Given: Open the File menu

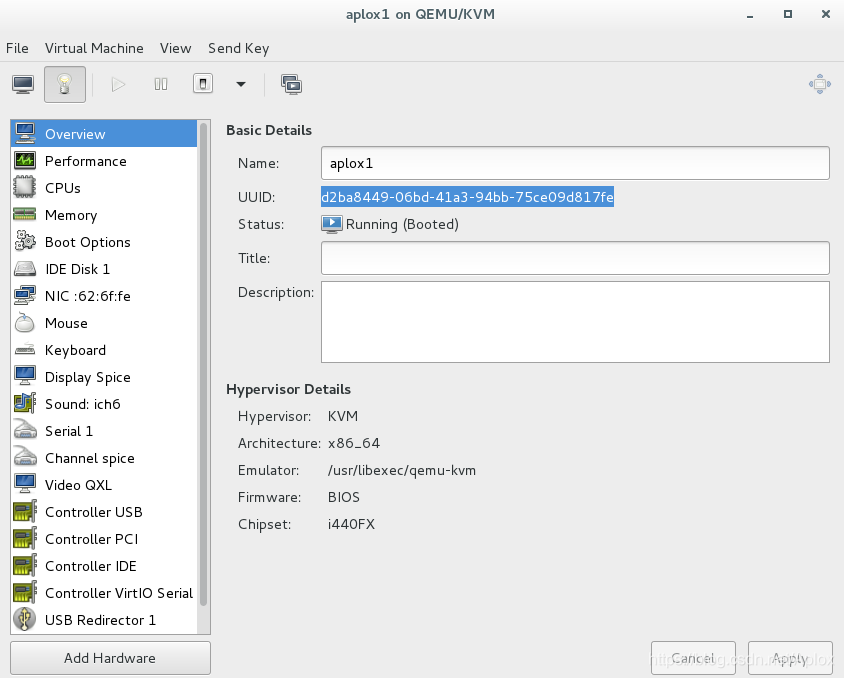Looking at the screenshot, I should tap(17, 48).
